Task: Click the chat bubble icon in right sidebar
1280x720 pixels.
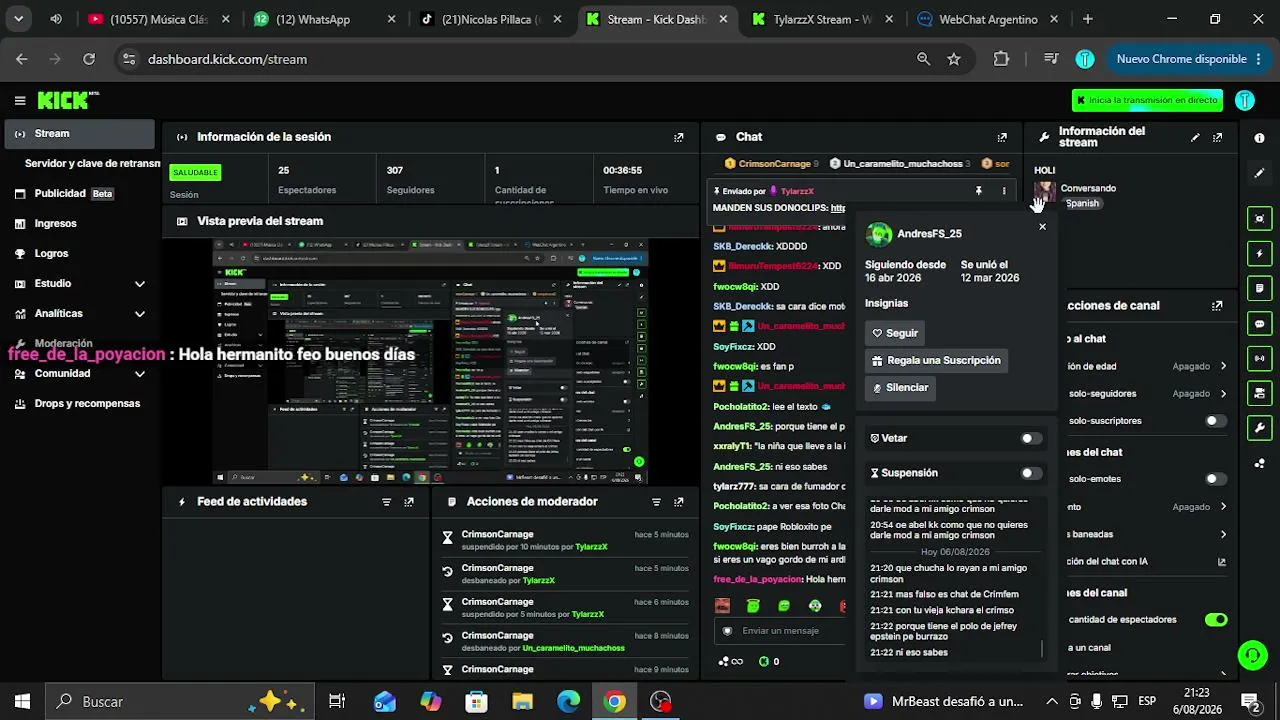Action: click(1259, 324)
